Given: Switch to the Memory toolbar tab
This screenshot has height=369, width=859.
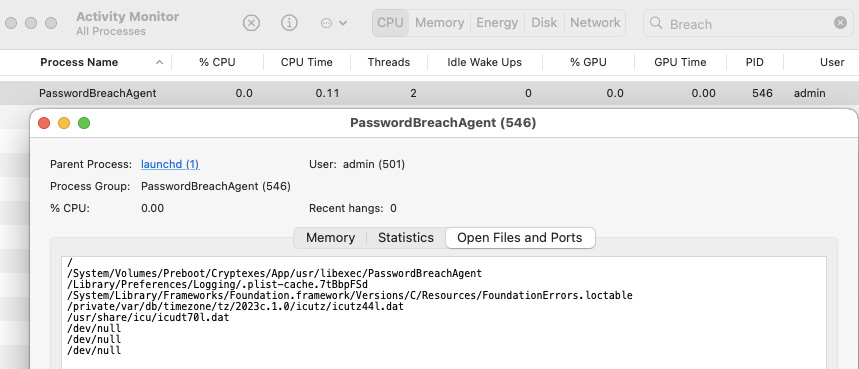Looking at the screenshot, I should 439,23.
